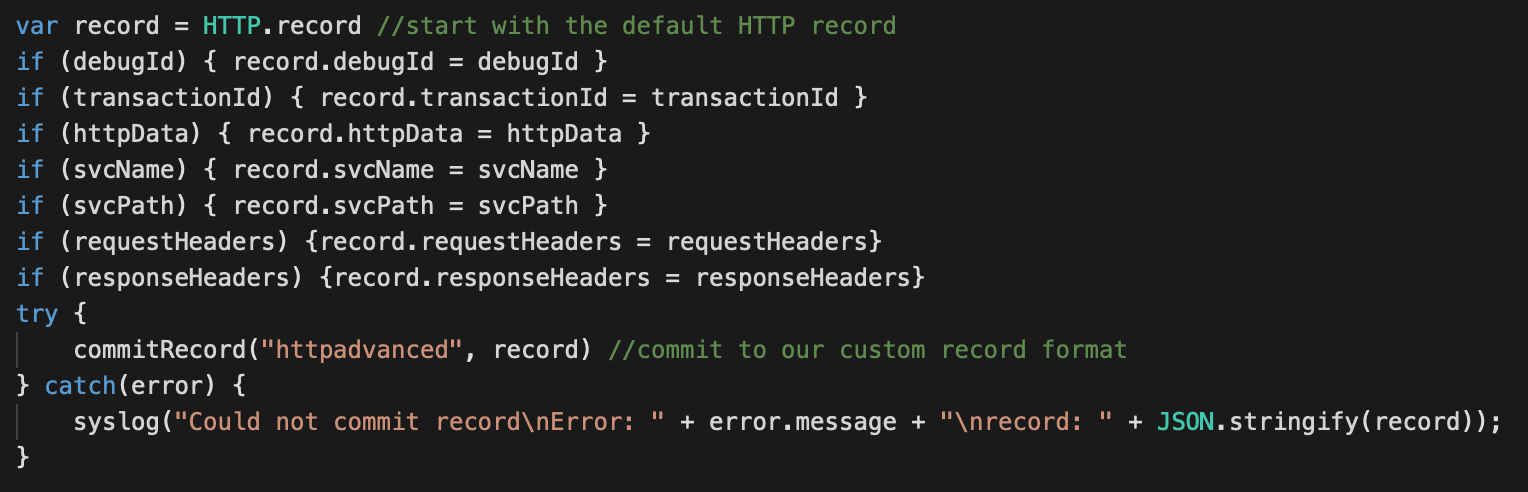1528x492 pixels.
Task: Place cursor on HTTP in HTTP.record
Action: point(231,25)
